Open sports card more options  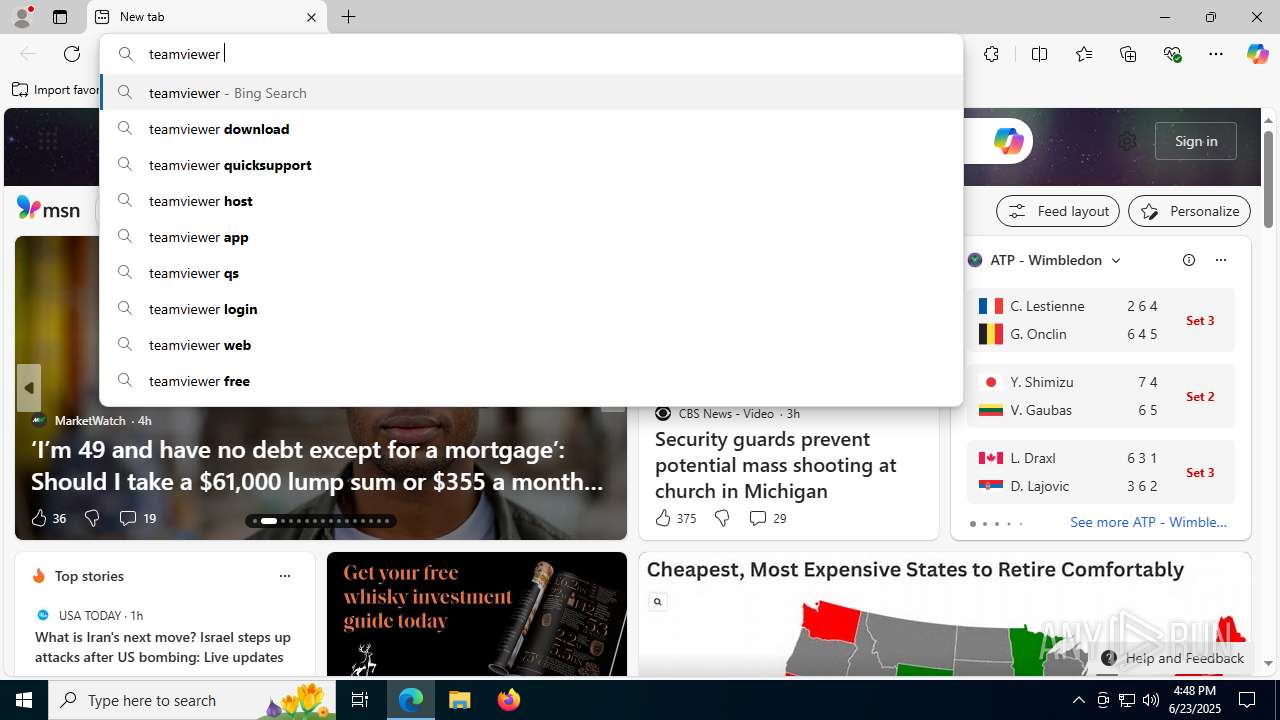click(1221, 260)
